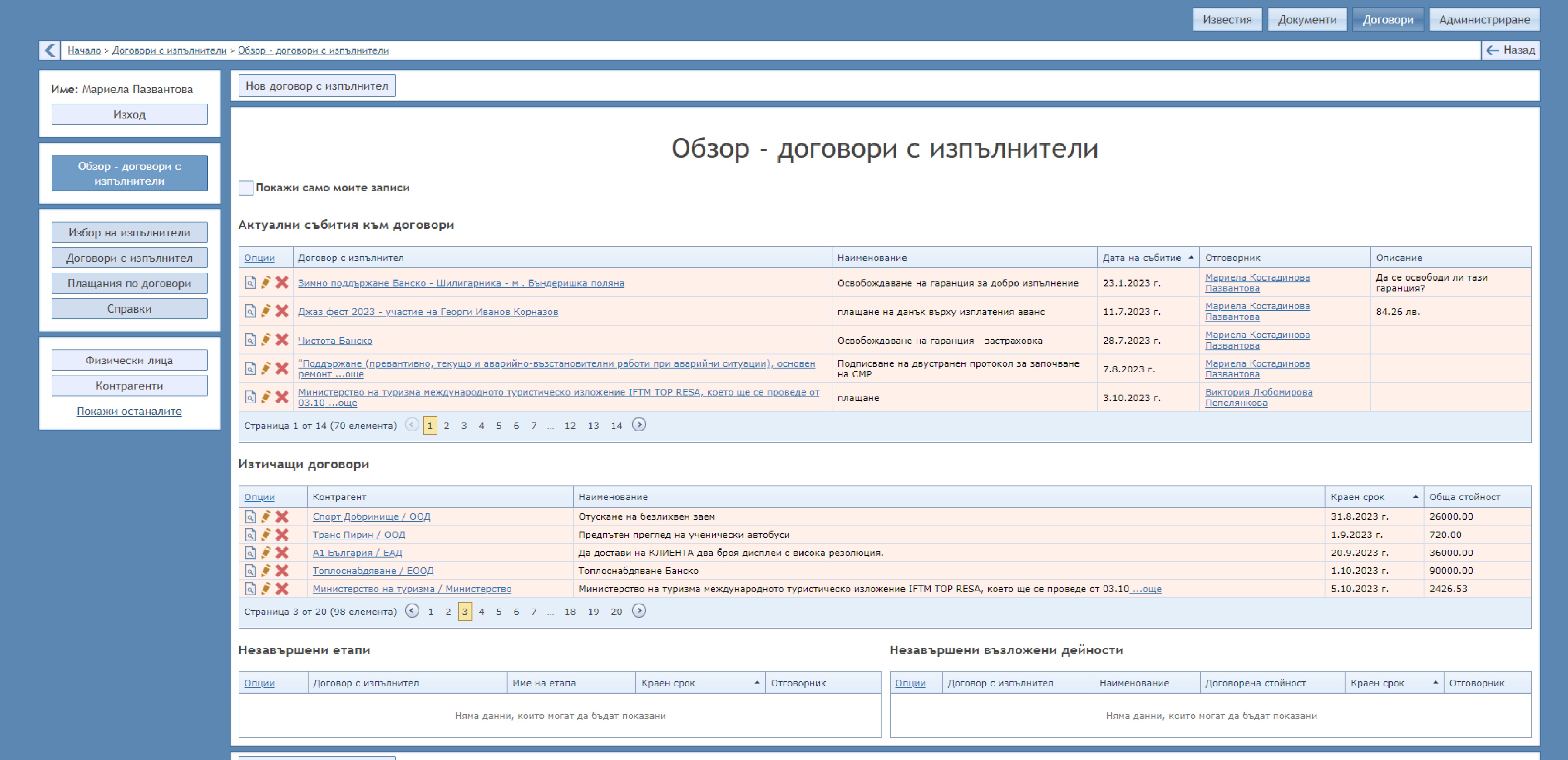Click Опции header in events table
The width and height of the screenshot is (1568, 760).
(259, 258)
